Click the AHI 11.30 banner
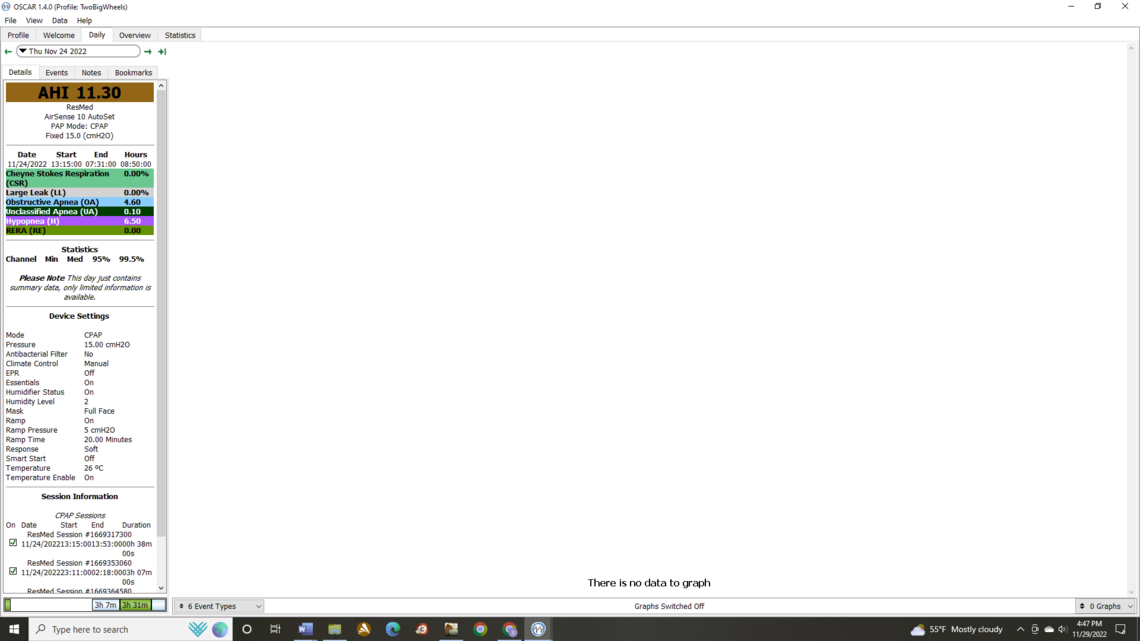 click(x=79, y=92)
